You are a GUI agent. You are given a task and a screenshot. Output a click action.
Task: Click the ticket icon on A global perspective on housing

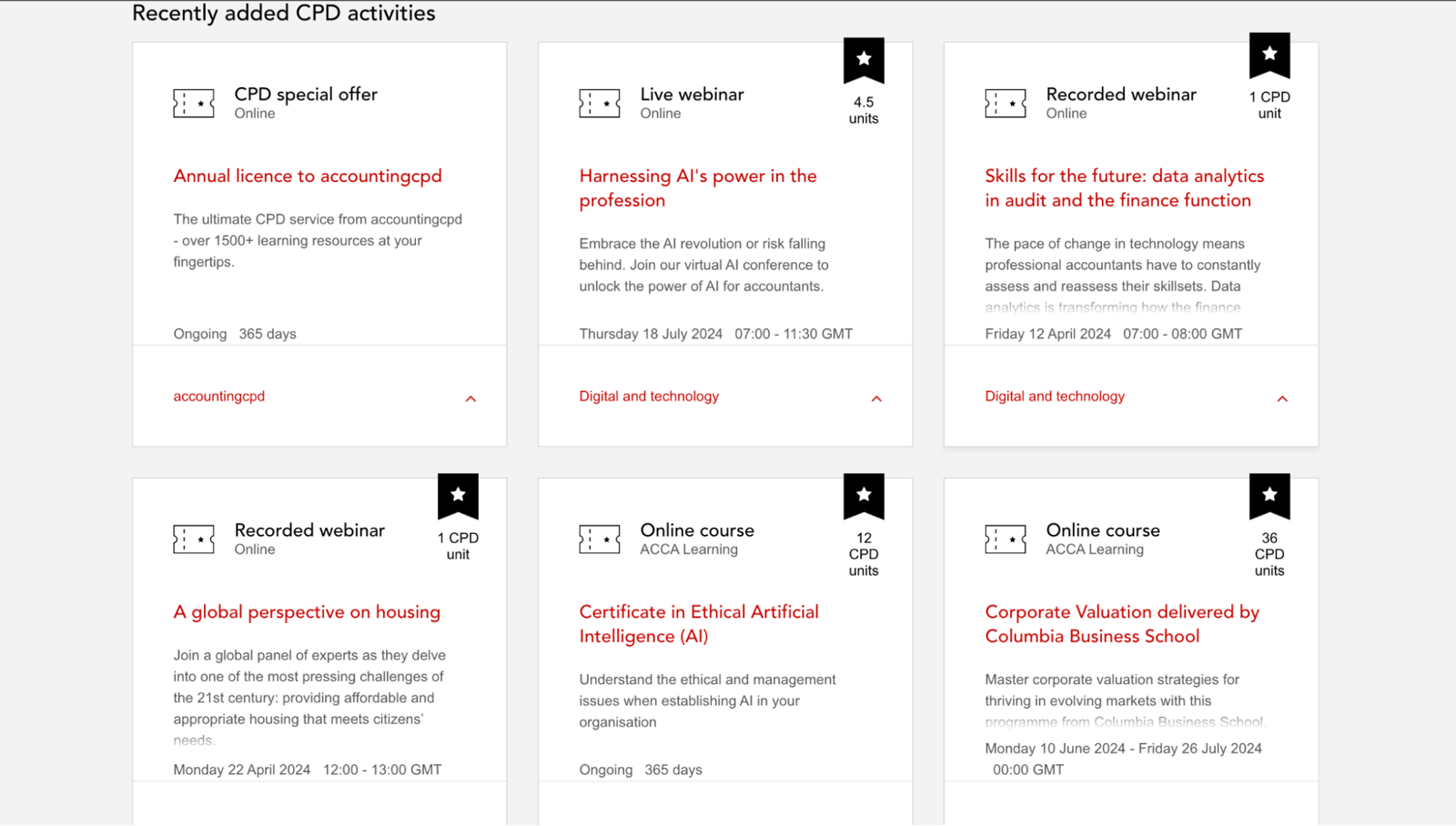point(193,539)
